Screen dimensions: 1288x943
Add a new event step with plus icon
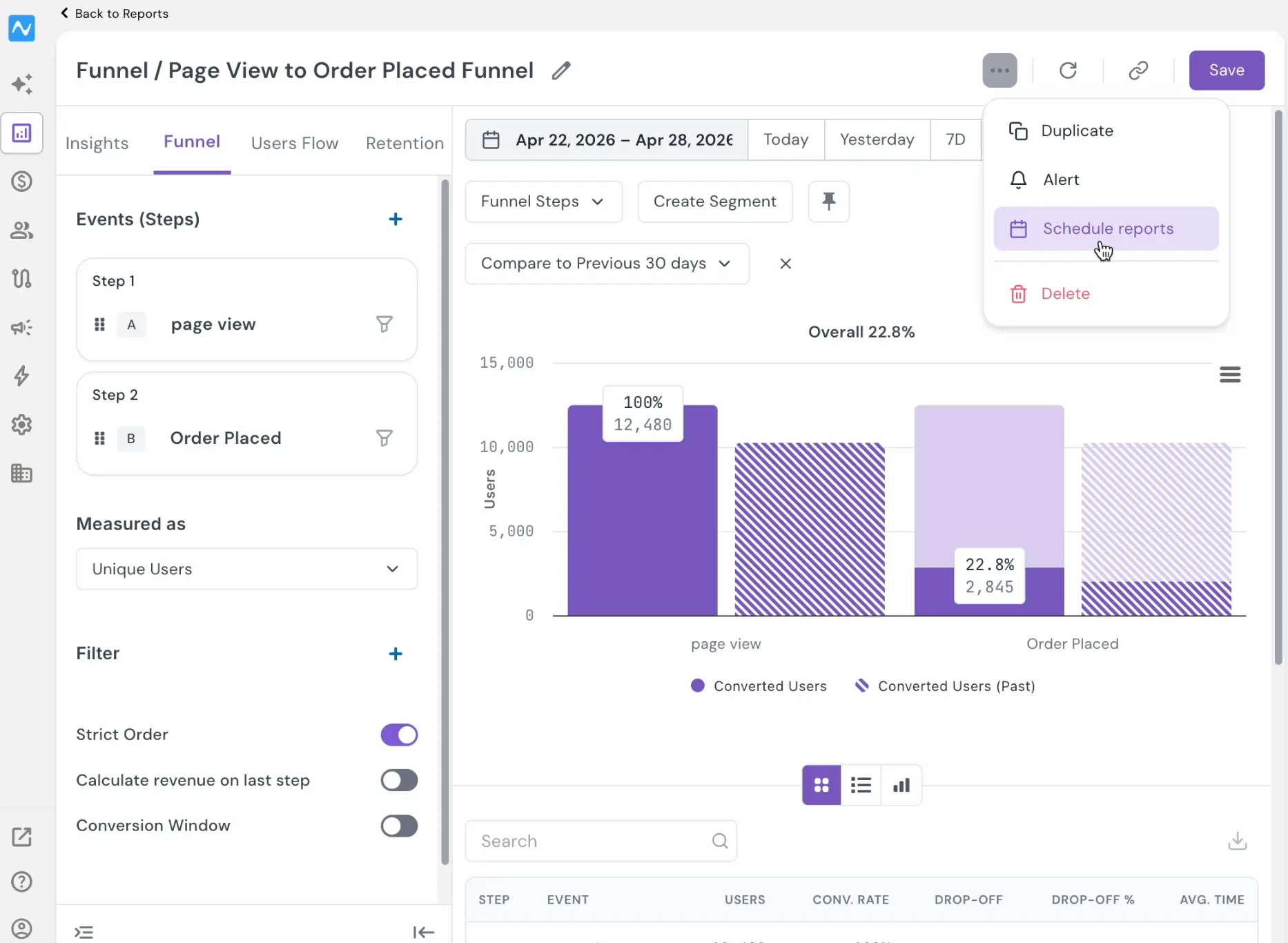click(396, 220)
